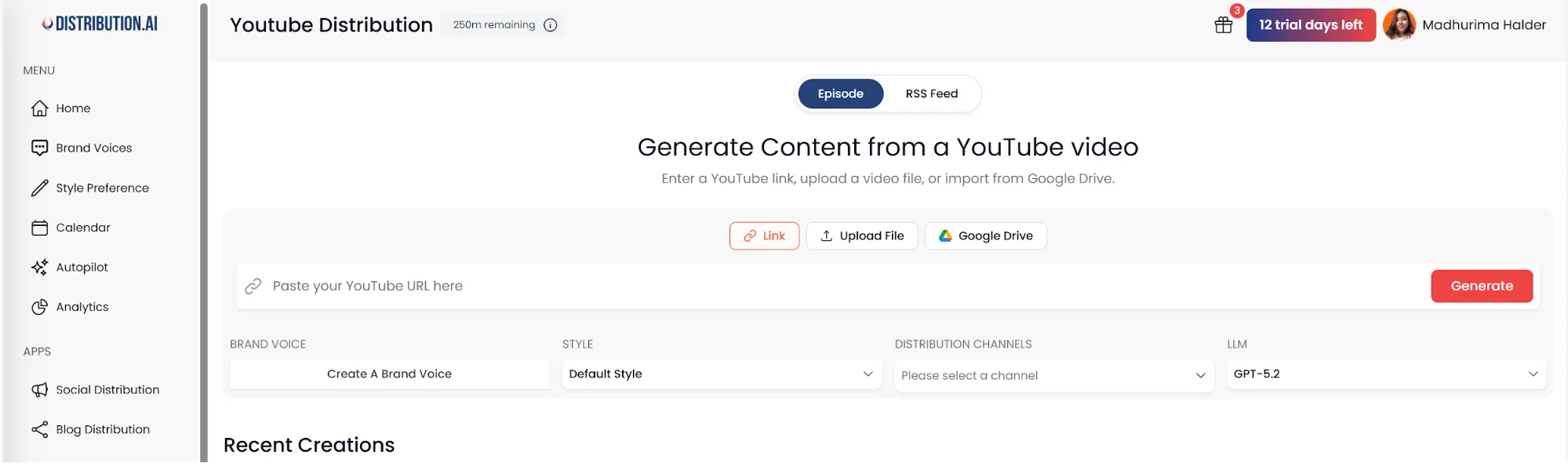Open Social Distribution app
The height and width of the screenshot is (463, 1568).
[107, 389]
